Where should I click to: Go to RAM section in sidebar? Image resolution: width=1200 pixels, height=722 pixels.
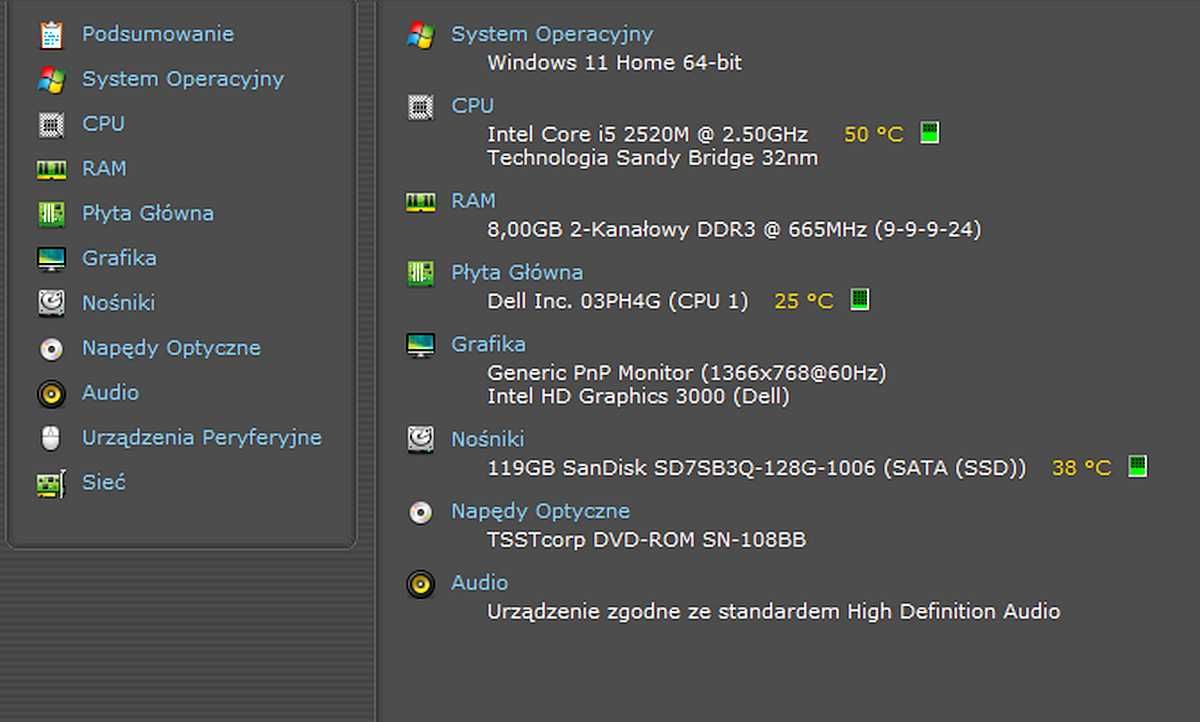click(x=104, y=169)
